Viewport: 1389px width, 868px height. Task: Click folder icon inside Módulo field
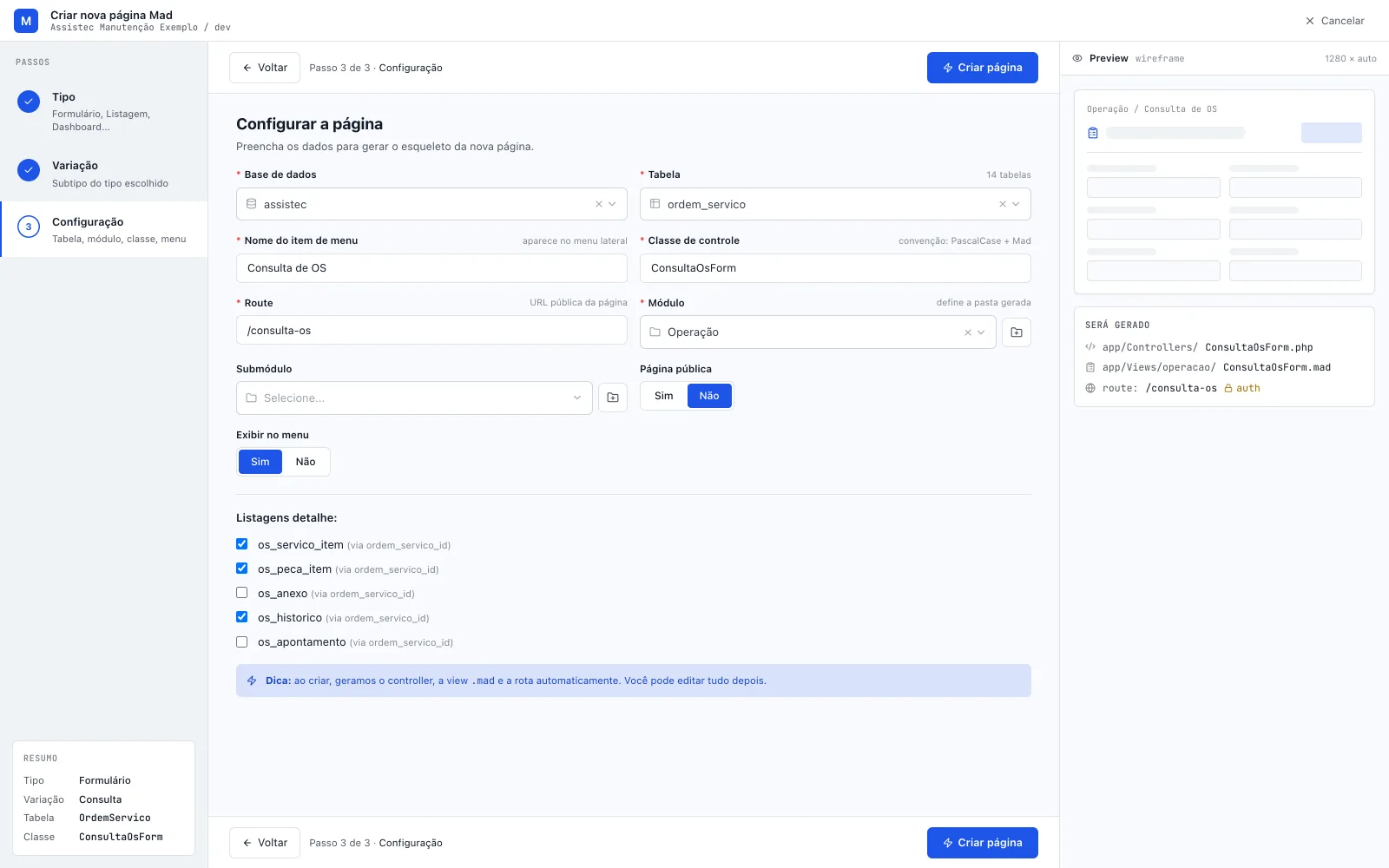point(655,332)
